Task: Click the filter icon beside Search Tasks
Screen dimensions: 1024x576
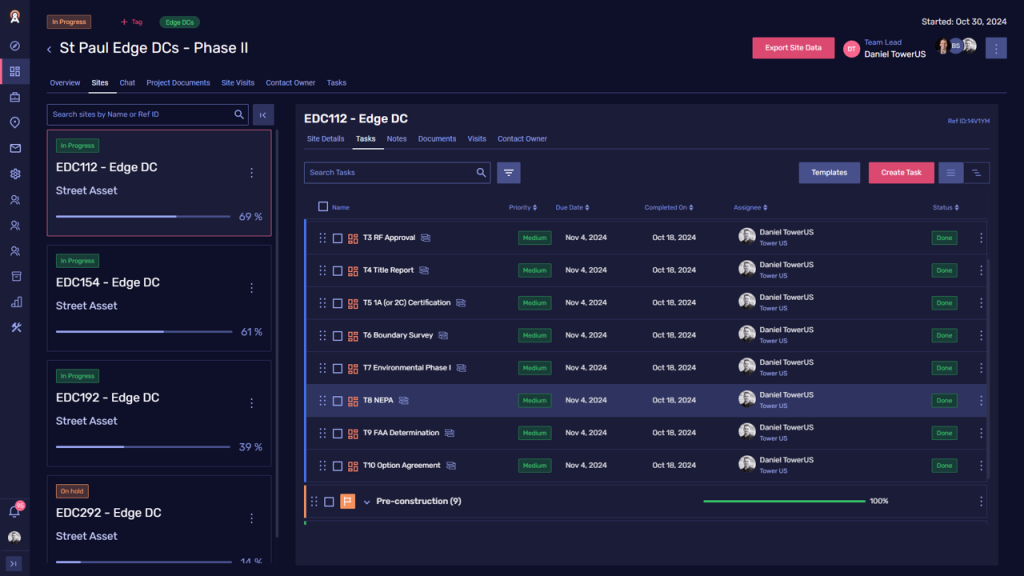Action: point(509,173)
